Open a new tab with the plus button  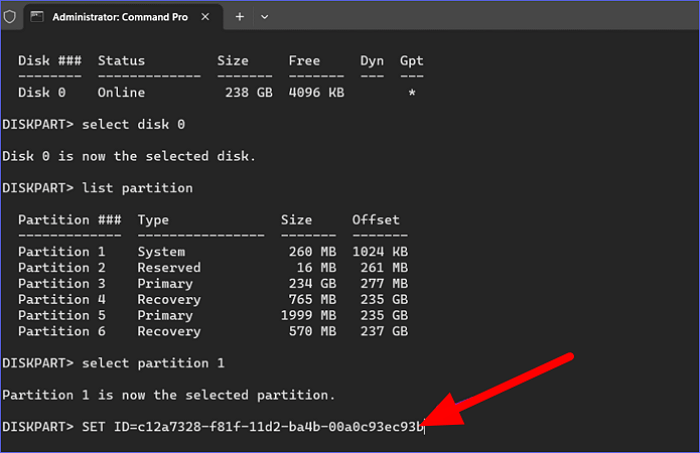tap(240, 17)
